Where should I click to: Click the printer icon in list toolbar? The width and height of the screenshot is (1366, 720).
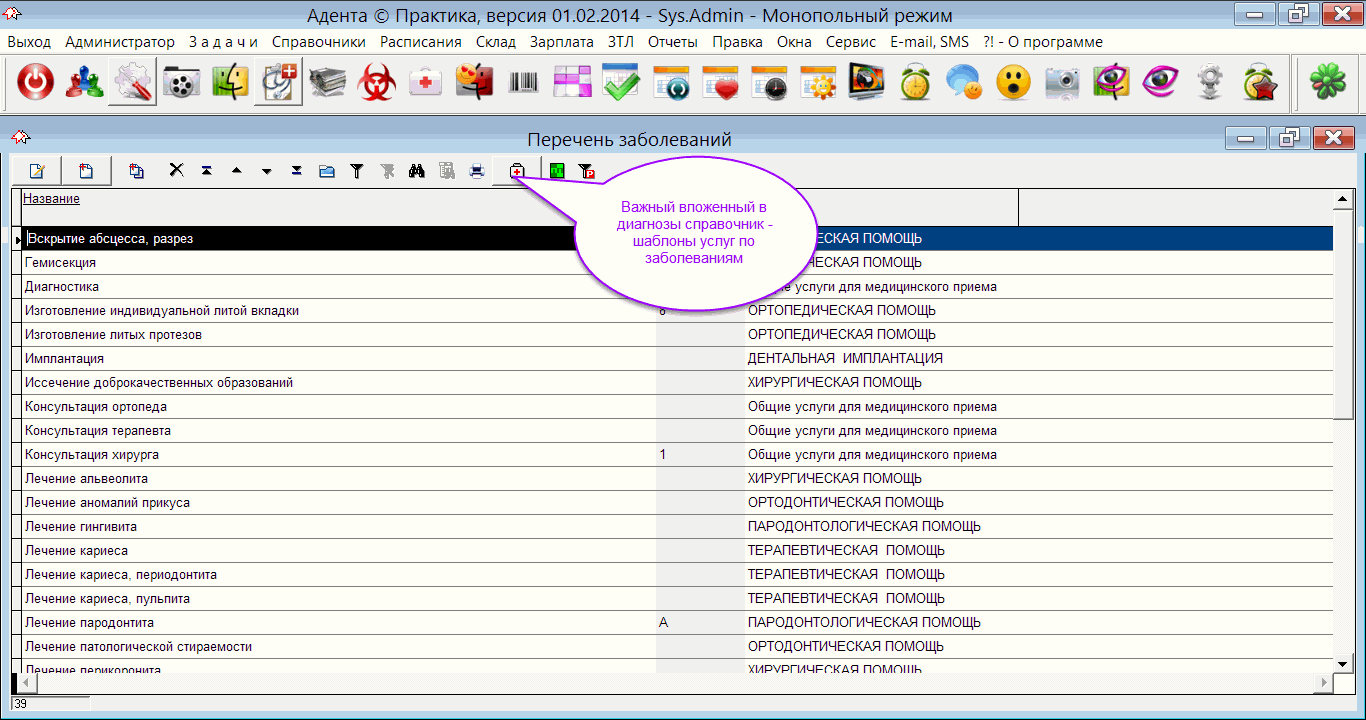(477, 171)
